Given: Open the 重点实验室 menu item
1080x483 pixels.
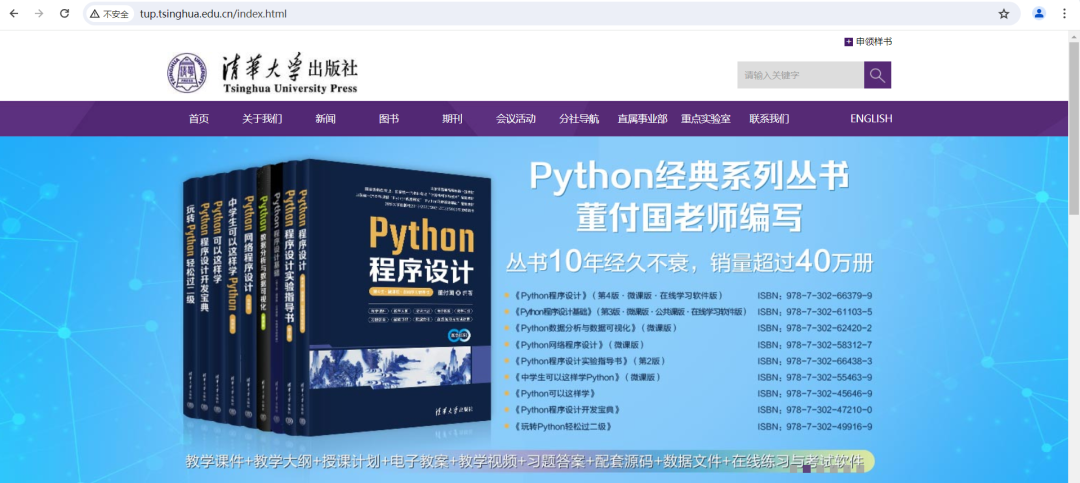Looking at the screenshot, I should tap(706, 119).
